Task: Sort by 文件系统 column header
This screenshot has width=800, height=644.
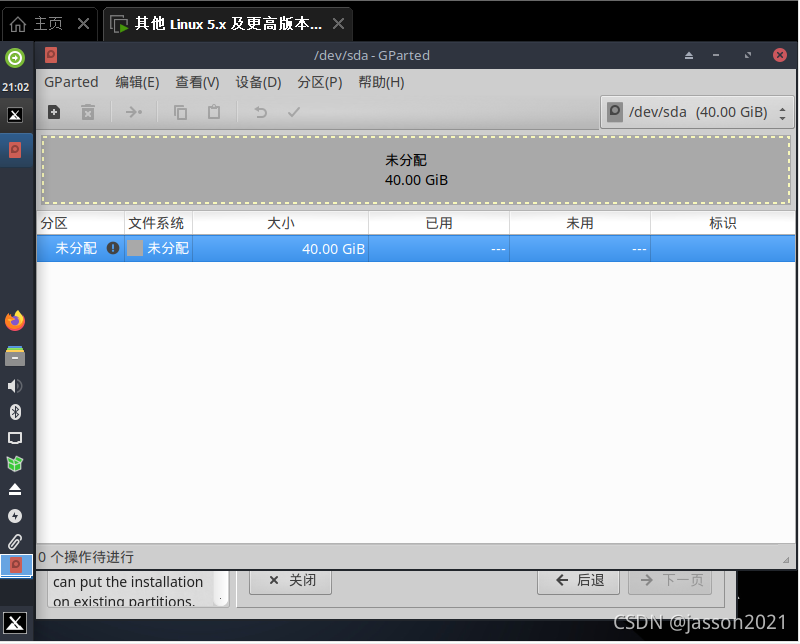Action: coord(158,223)
